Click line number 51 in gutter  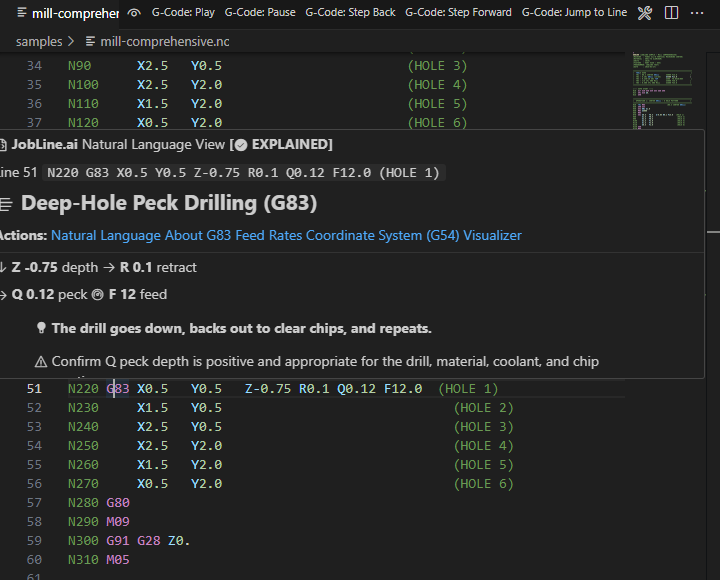point(34,389)
